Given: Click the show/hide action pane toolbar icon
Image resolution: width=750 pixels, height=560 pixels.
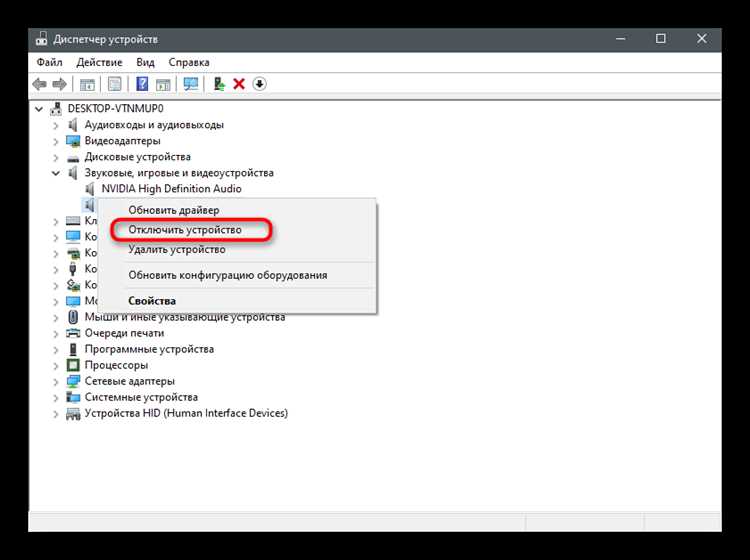Looking at the screenshot, I should 163,85.
